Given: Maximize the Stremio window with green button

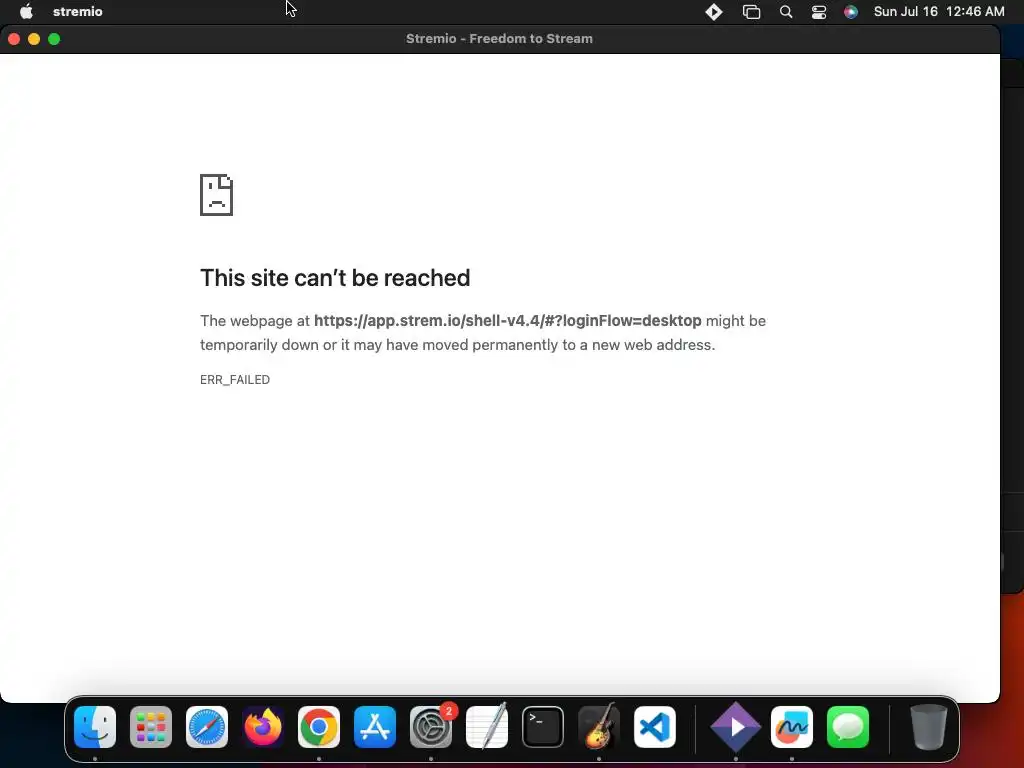Looking at the screenshot, I should pyautogui.click(x=54, y=39).
